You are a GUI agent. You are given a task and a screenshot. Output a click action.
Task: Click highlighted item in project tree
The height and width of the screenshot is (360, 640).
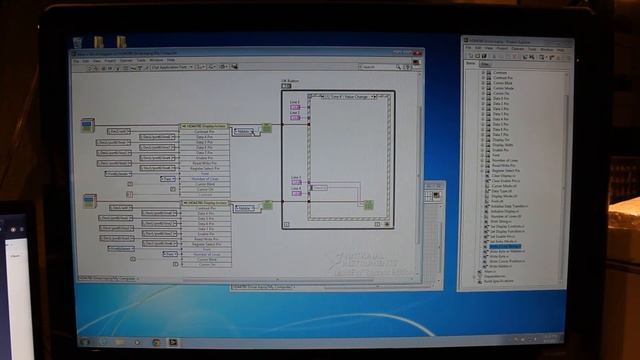505,246
